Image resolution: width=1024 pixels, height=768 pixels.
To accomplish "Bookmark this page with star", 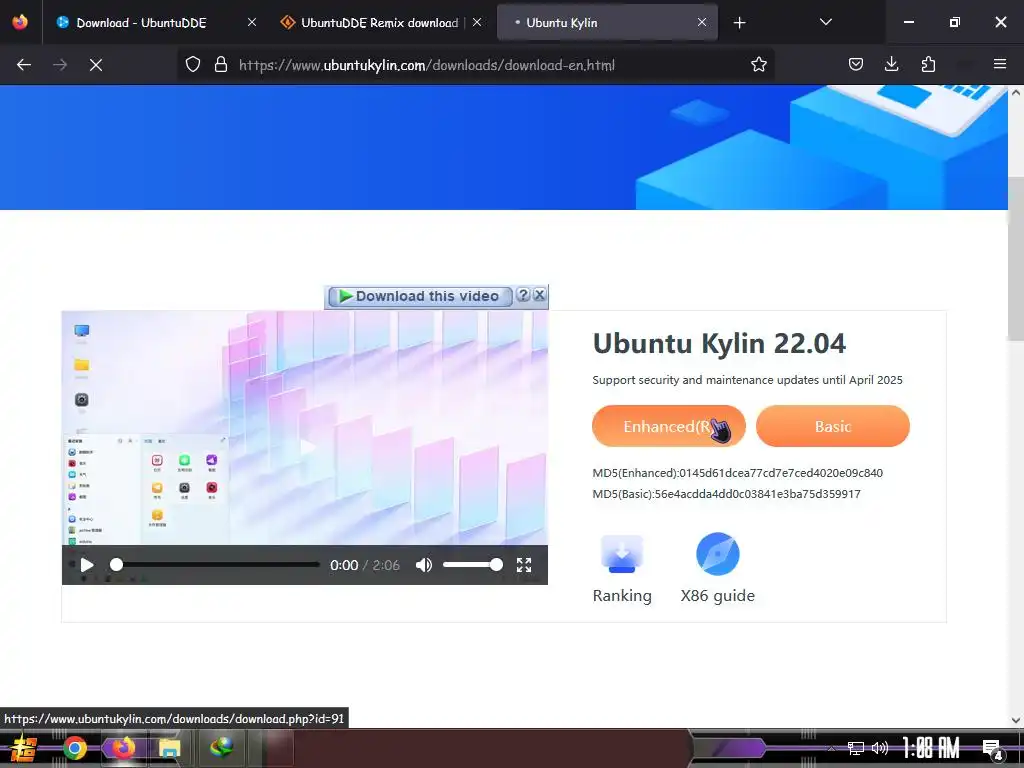I will 758,65.
